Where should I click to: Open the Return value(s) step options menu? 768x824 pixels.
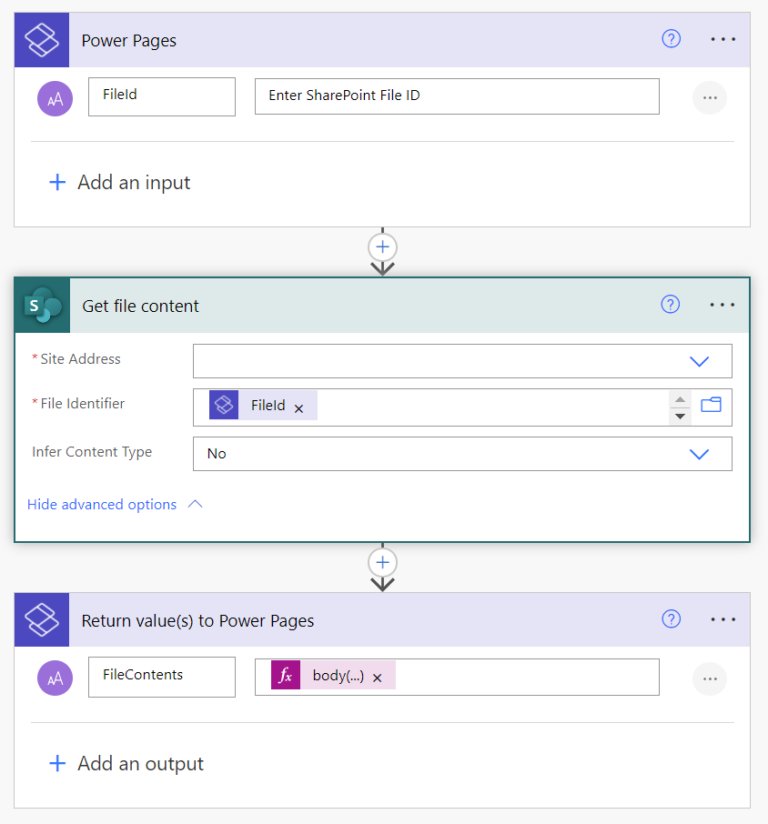point(723,619)
